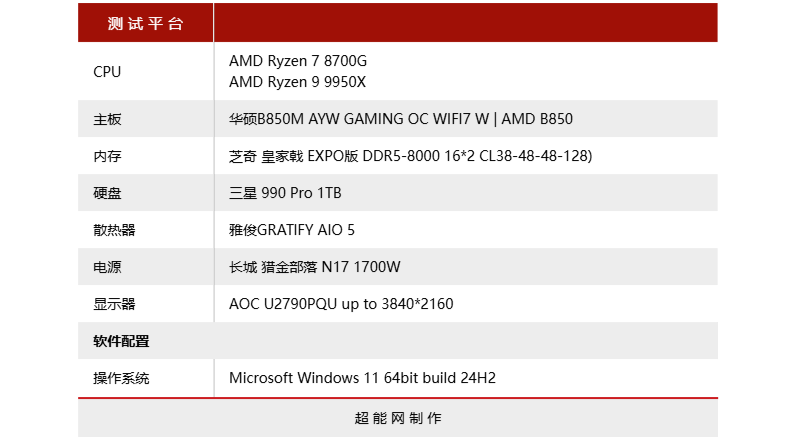This screenshot has height=437, width=796.
Task: Click the 超能网制作 footer text
Action: (398, 418)
